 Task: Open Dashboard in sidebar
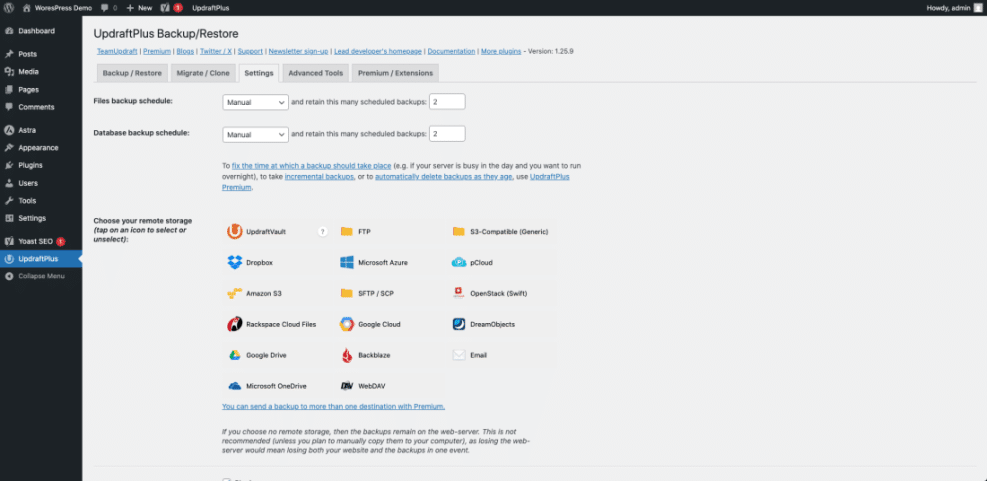click(41, 31)
